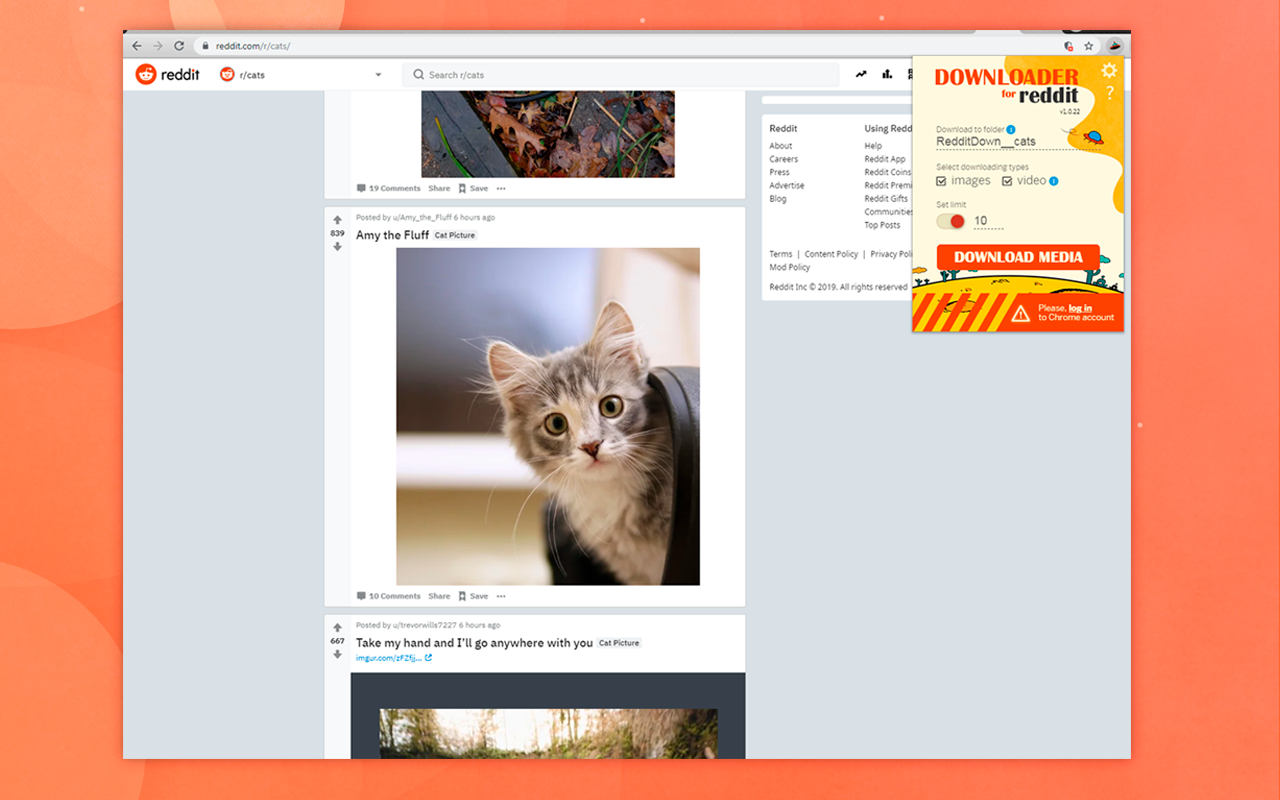Open user u/trevorwills7227 profile
The image size is (1280, 800).
tap(425, 625)
